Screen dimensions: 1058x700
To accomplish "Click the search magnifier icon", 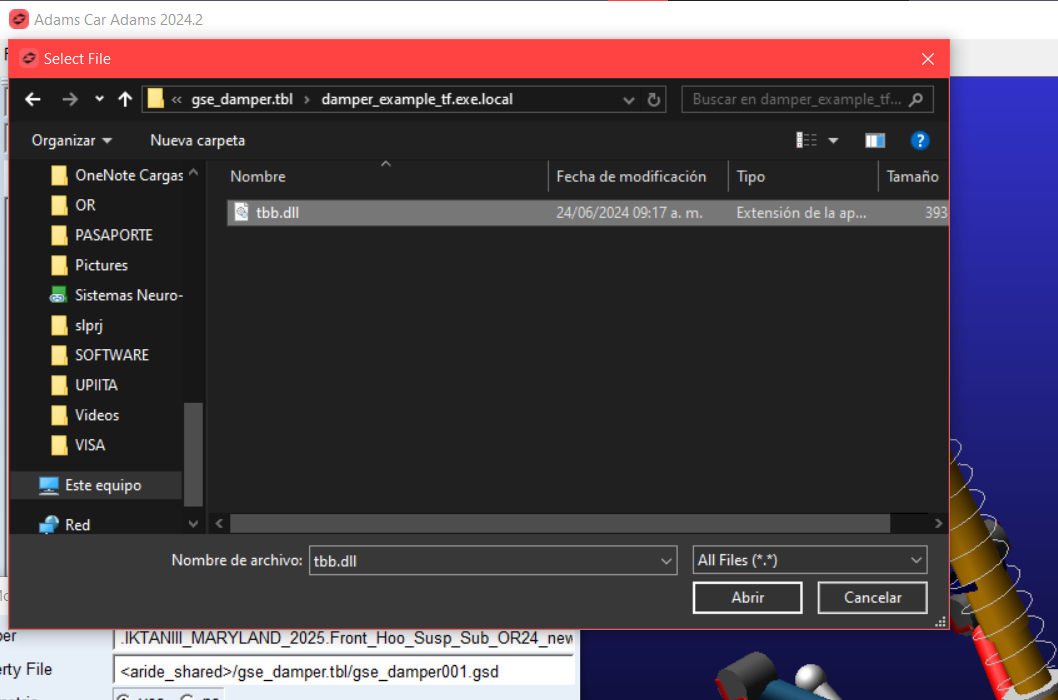I will coord(916,100).
